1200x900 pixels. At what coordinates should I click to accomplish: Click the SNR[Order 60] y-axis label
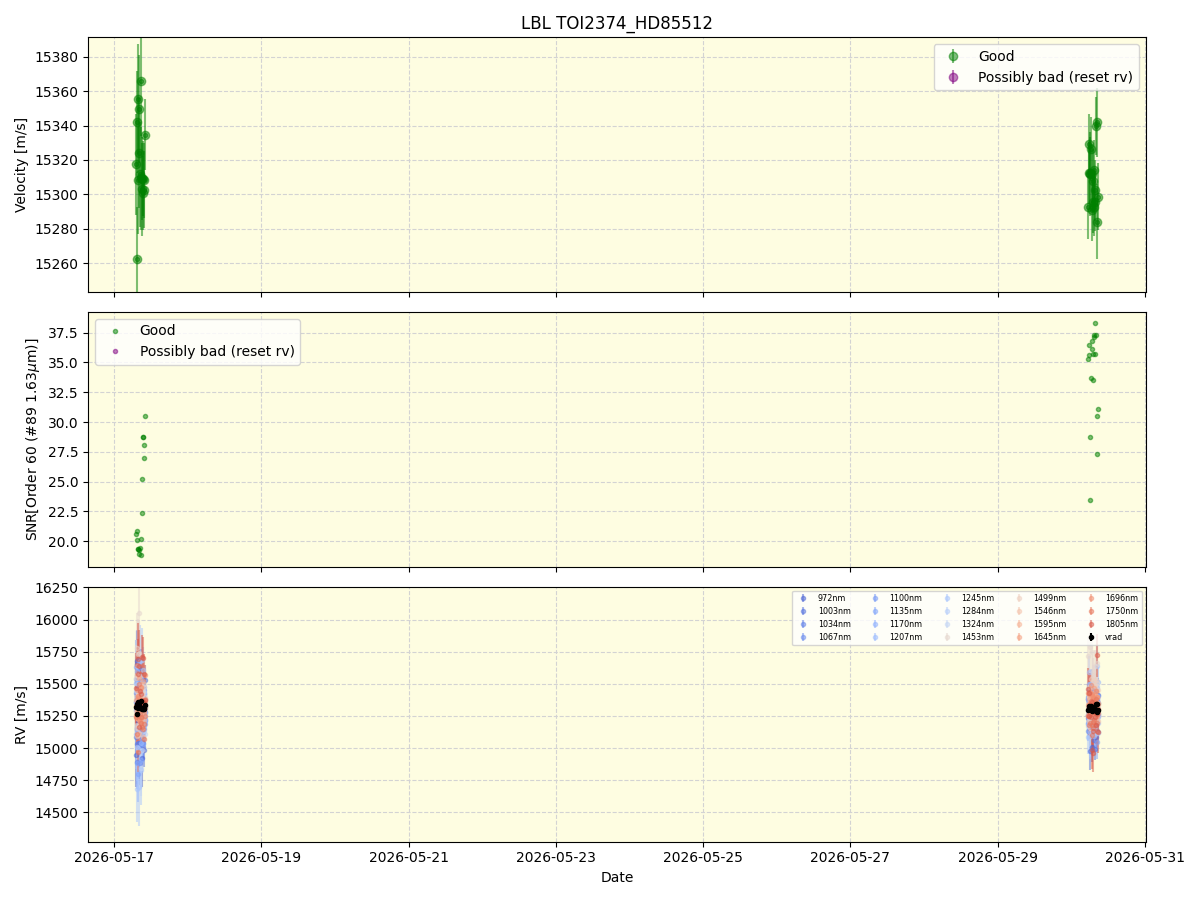click(x=32, y=440)
